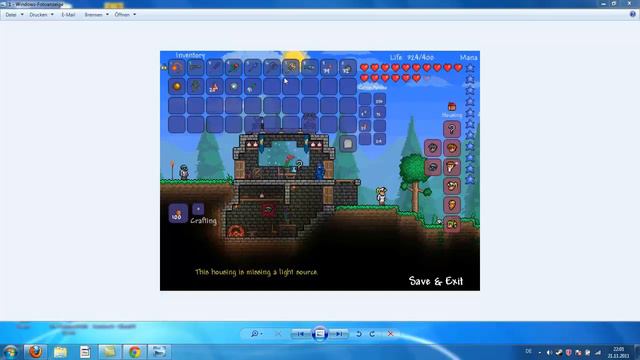Viewport: 640px width, 360px height.
Task: Skip to the next picture
Action: tap(339, 333)
